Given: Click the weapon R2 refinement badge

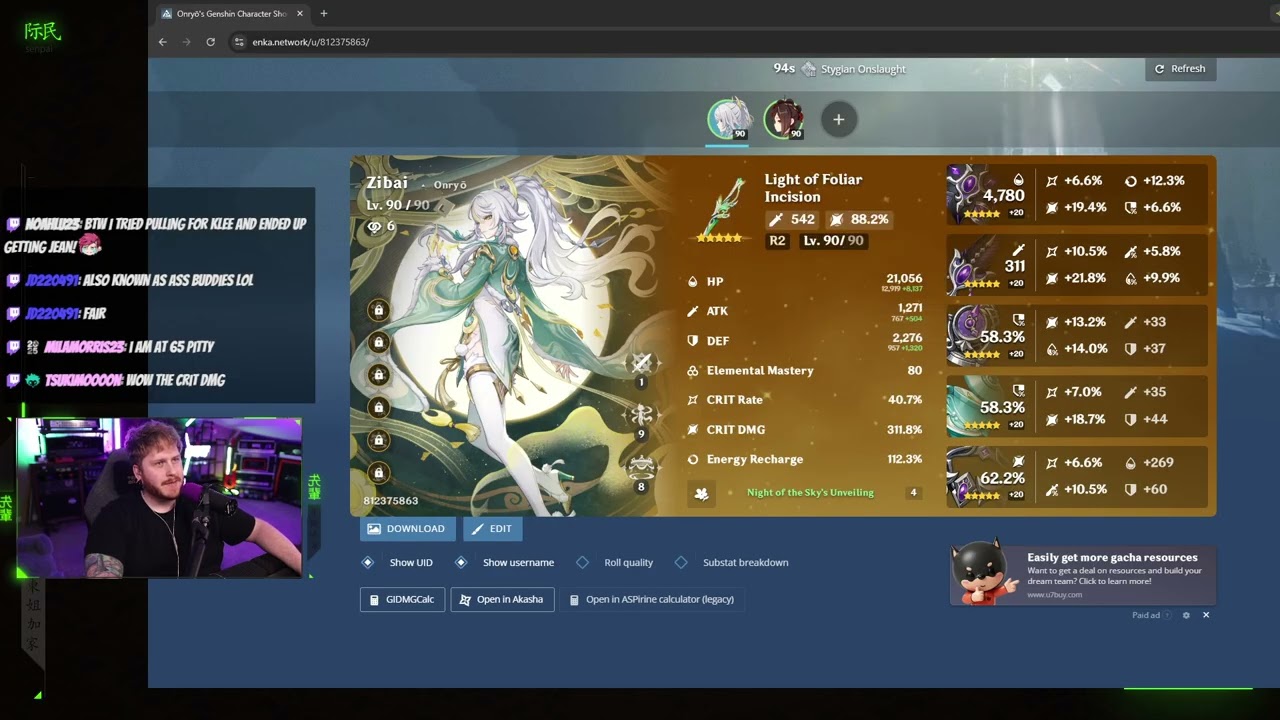Looking at the screenshot, I should click(x=777, y=241).
